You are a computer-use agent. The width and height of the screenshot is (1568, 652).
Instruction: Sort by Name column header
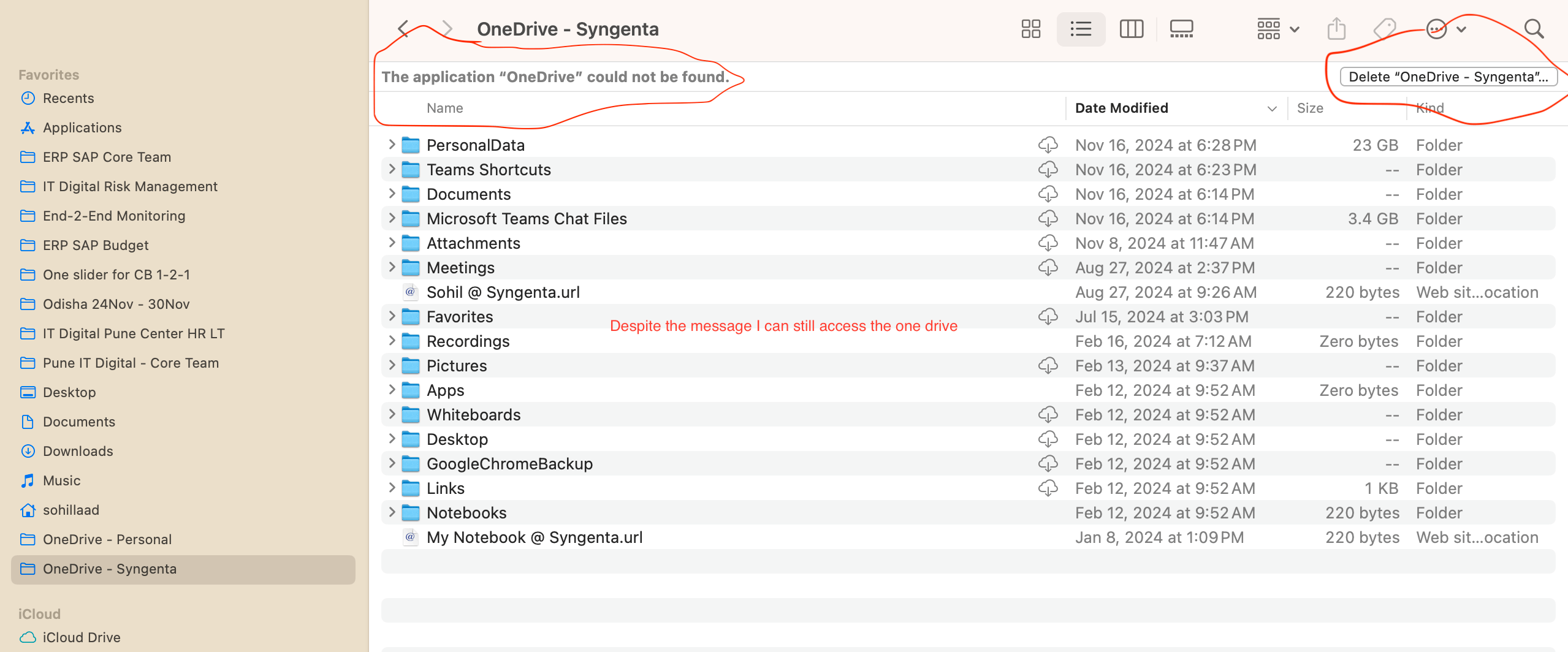coord(445,108)
